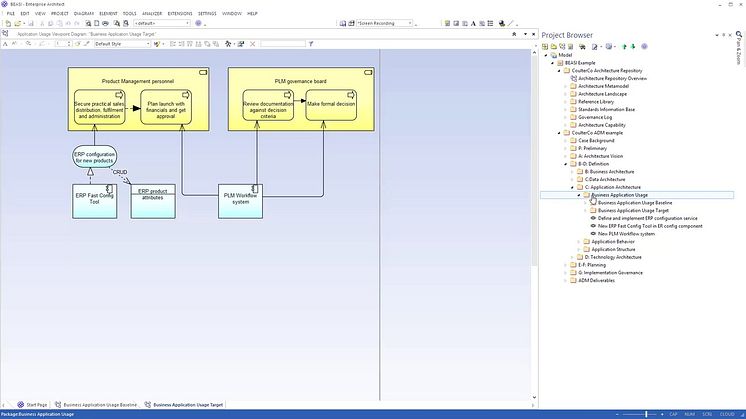This screenshot has width=746, height=419.
Task: Click the CRUD connector label
Action: pyautogui.click(x=120, y=172)
